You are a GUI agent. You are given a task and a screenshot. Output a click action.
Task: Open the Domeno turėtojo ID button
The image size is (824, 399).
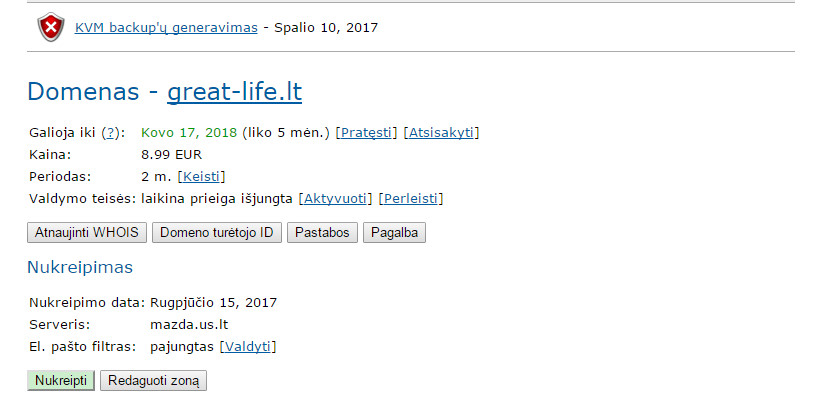(217, 232)
